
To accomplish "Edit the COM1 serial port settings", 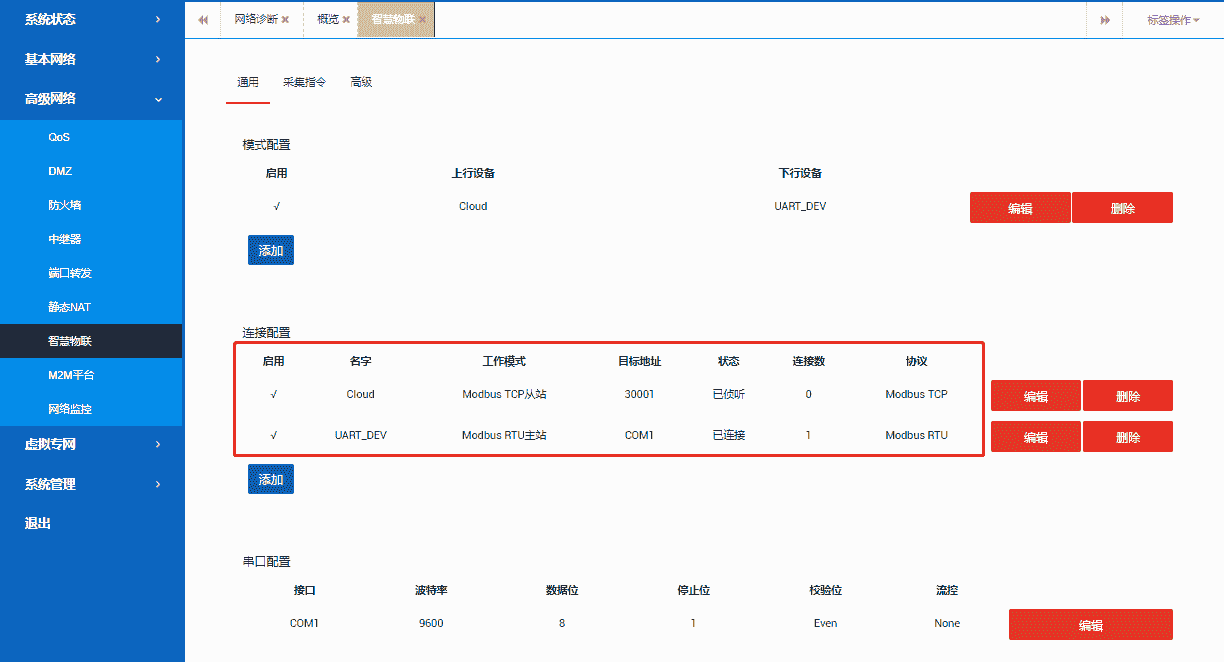I will (x=1090, y=624).
